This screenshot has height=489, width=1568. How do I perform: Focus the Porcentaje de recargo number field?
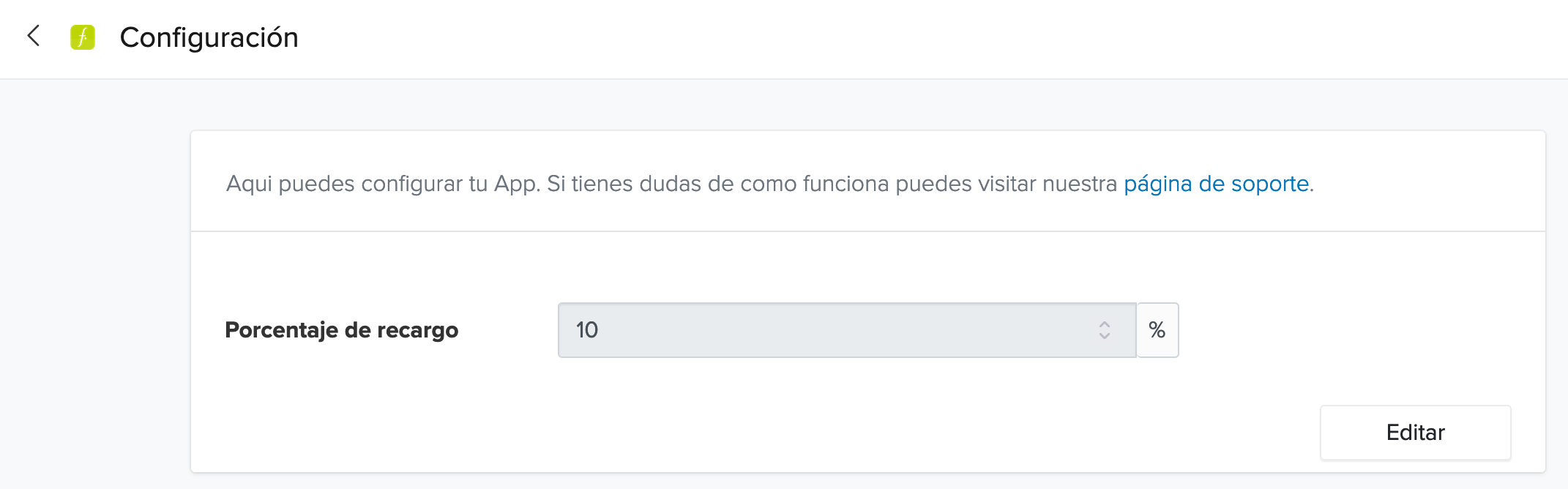[x=847, y=330]
